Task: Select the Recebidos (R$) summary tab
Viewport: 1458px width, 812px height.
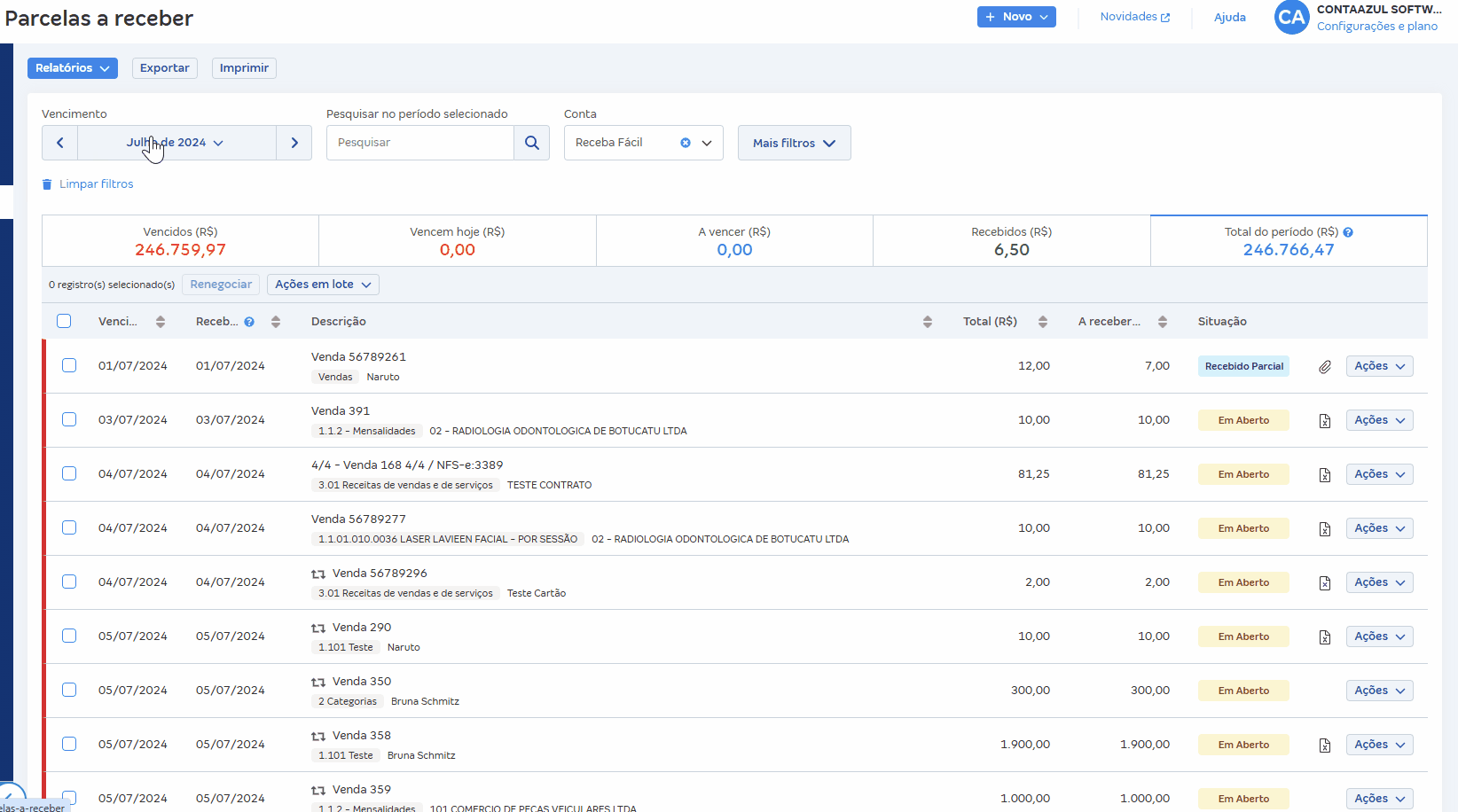Action: pos(1012,241)
